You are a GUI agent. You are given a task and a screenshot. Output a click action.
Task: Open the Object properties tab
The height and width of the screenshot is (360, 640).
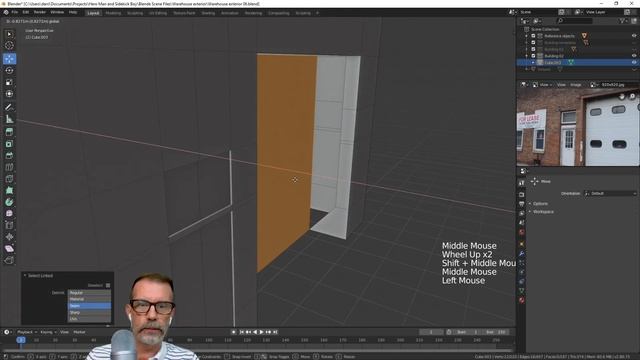pos(522,244)
